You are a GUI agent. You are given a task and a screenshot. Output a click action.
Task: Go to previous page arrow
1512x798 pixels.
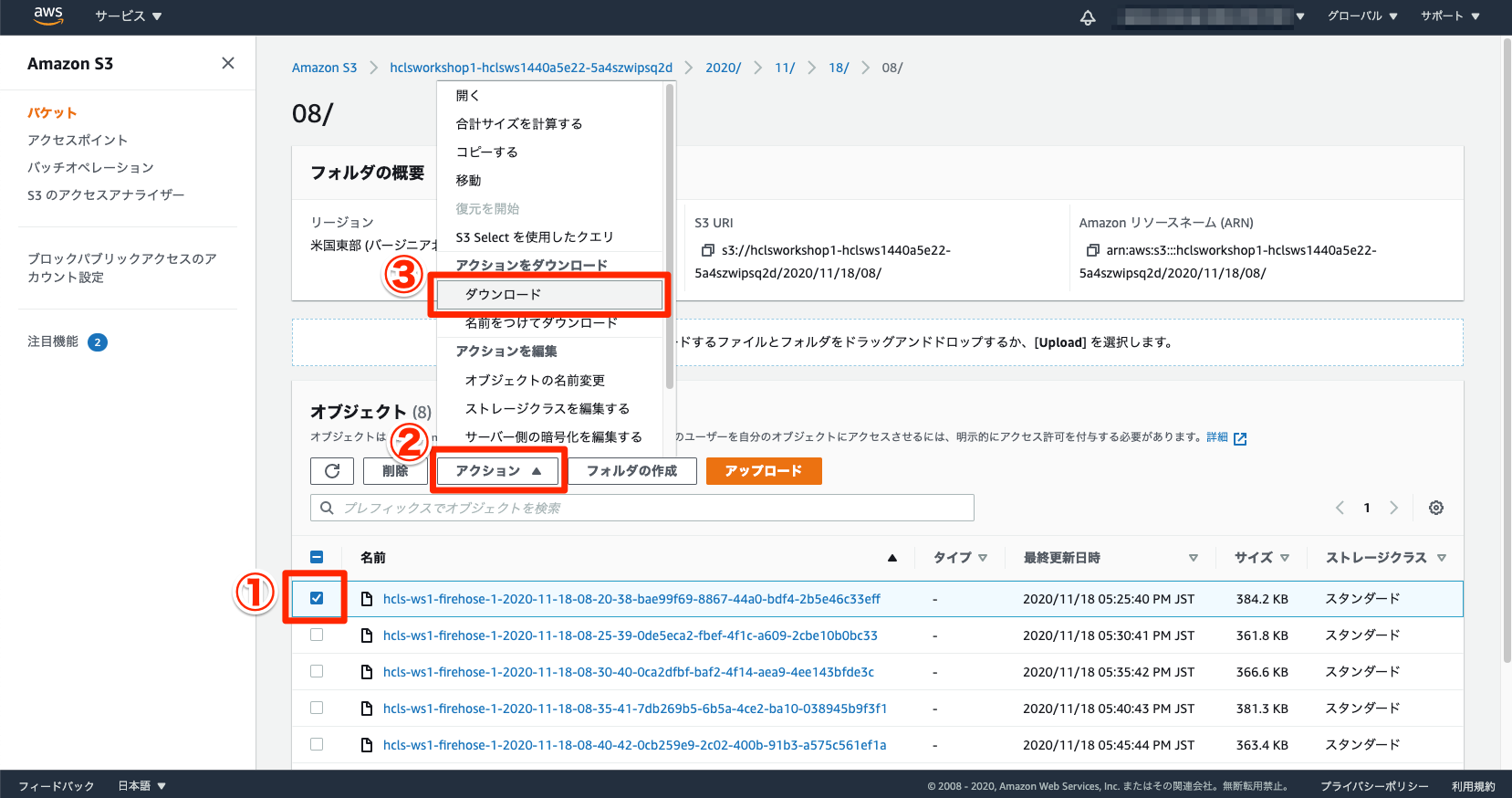coord(1340,508)
